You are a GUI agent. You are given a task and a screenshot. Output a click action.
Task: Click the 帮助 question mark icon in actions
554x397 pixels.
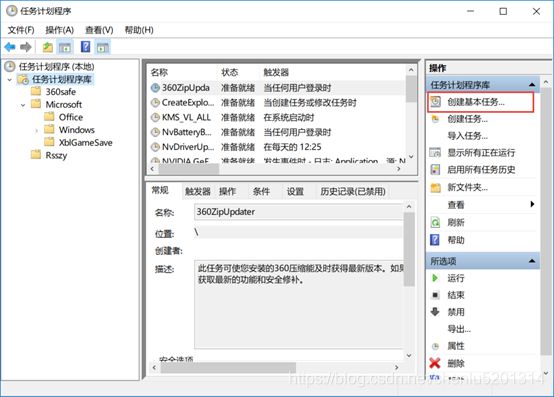pyautogui.click(x=435, y=240)
